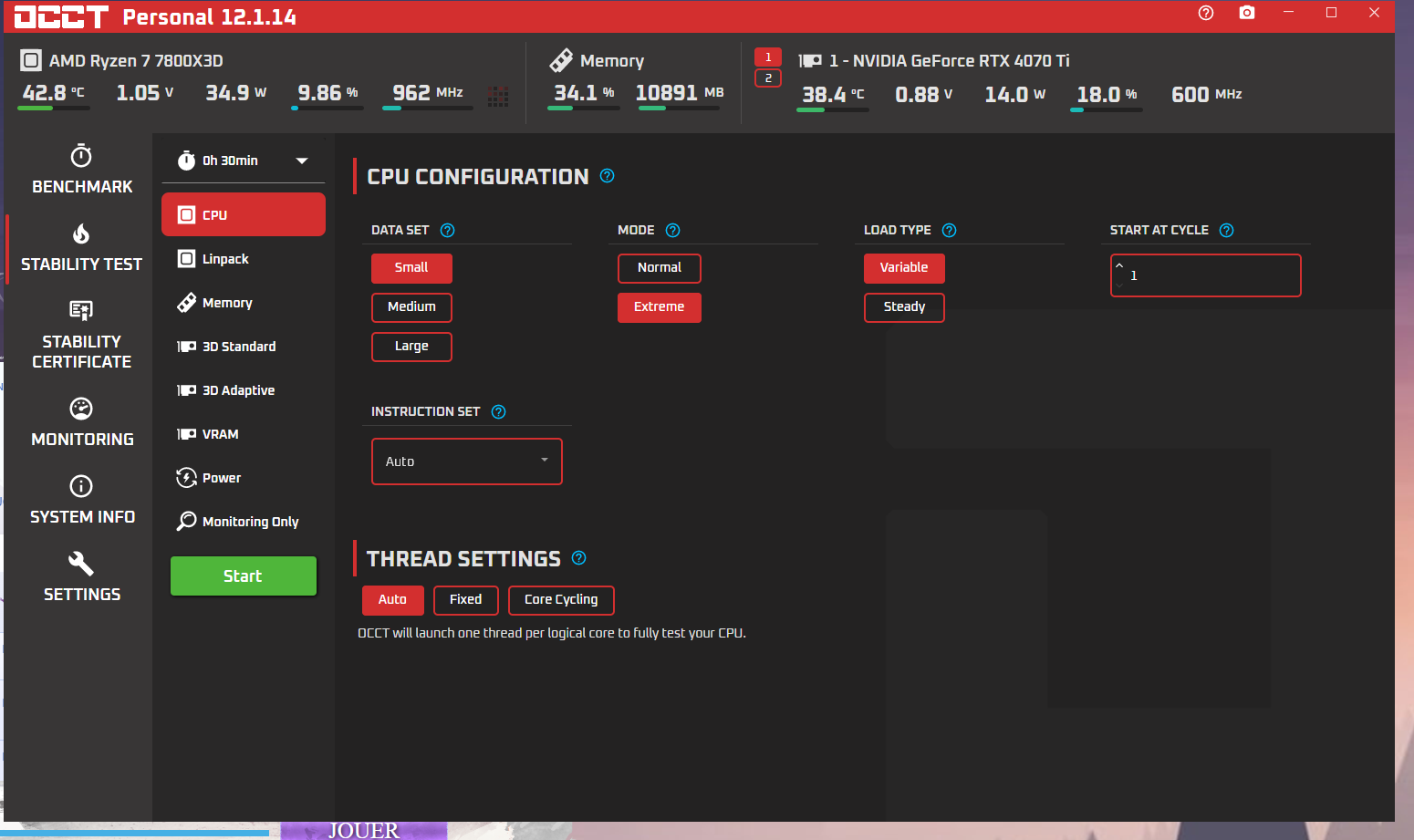Click the help icon beside Load Type
Screen dimensions: 1414x840
pyautogui.click(x=950, y=231)
